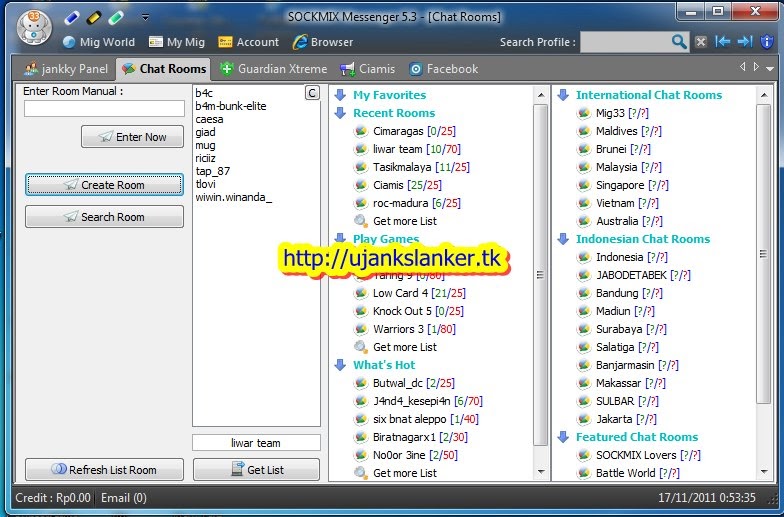Switch to the Guardian Xtreme tab
Image resolution: width=784 pixels, height=517 pixels.
274,69
